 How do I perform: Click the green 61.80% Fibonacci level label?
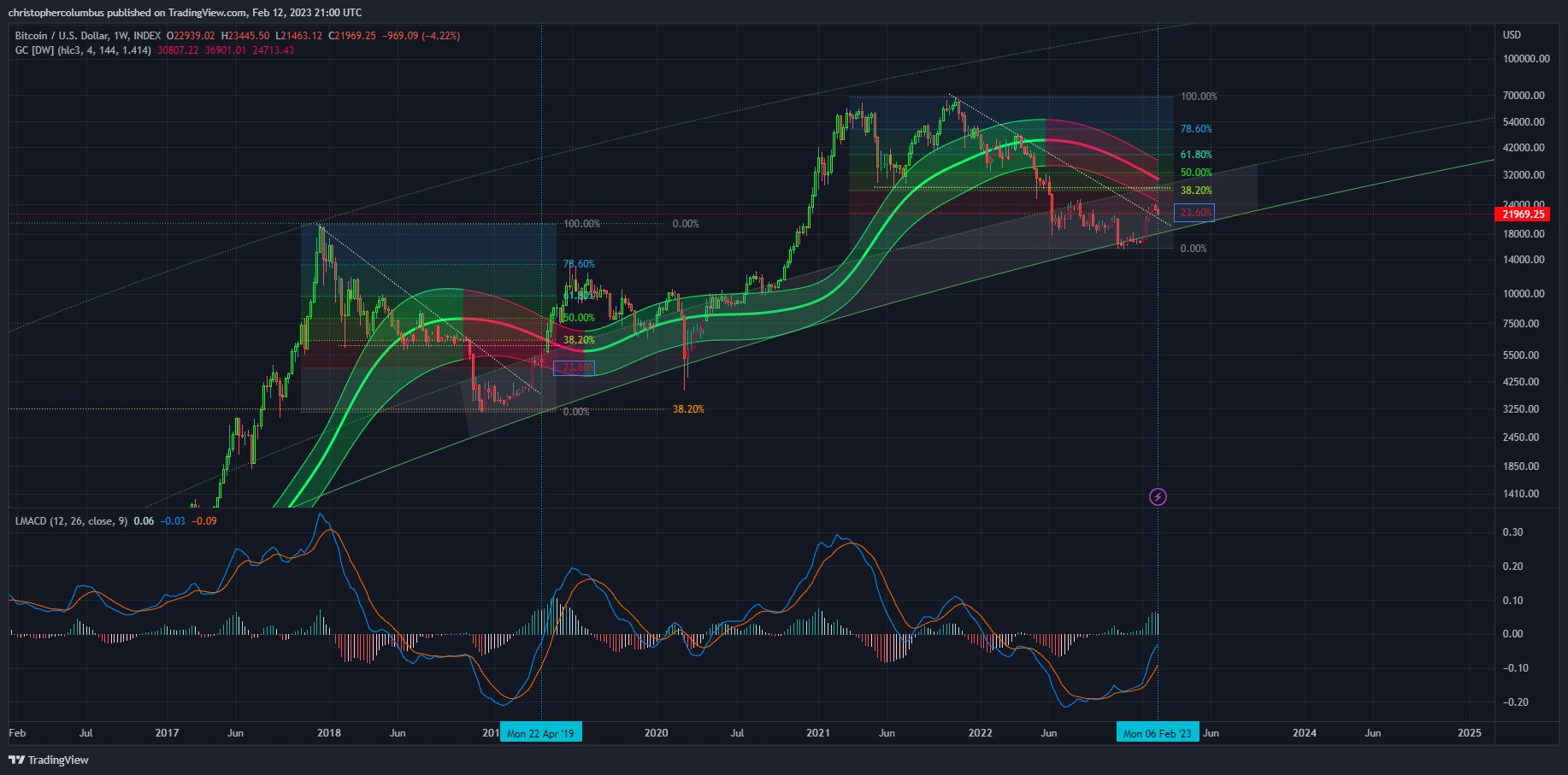1196,155
